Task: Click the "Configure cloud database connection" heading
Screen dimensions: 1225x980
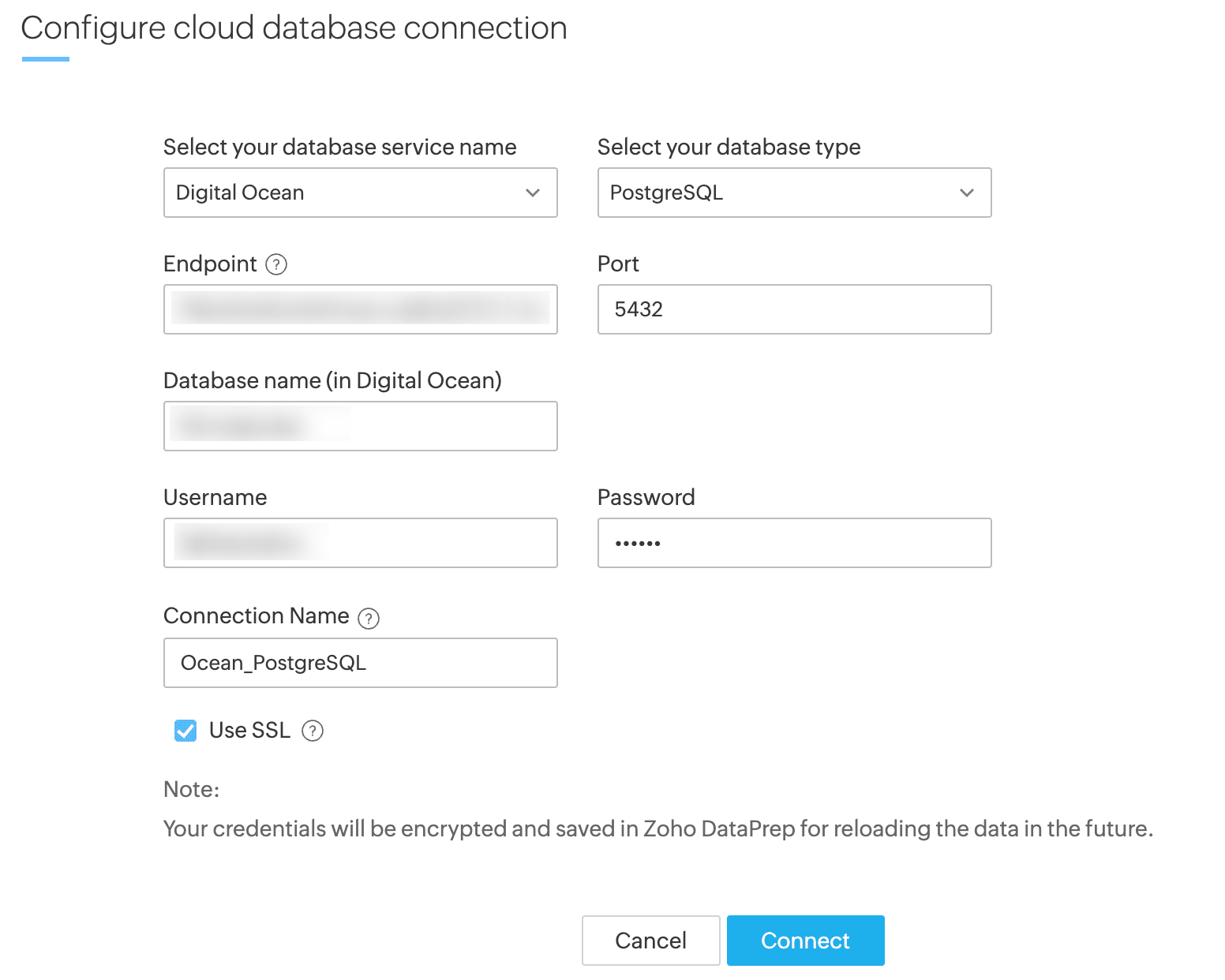Action: (x=294, y=28)
